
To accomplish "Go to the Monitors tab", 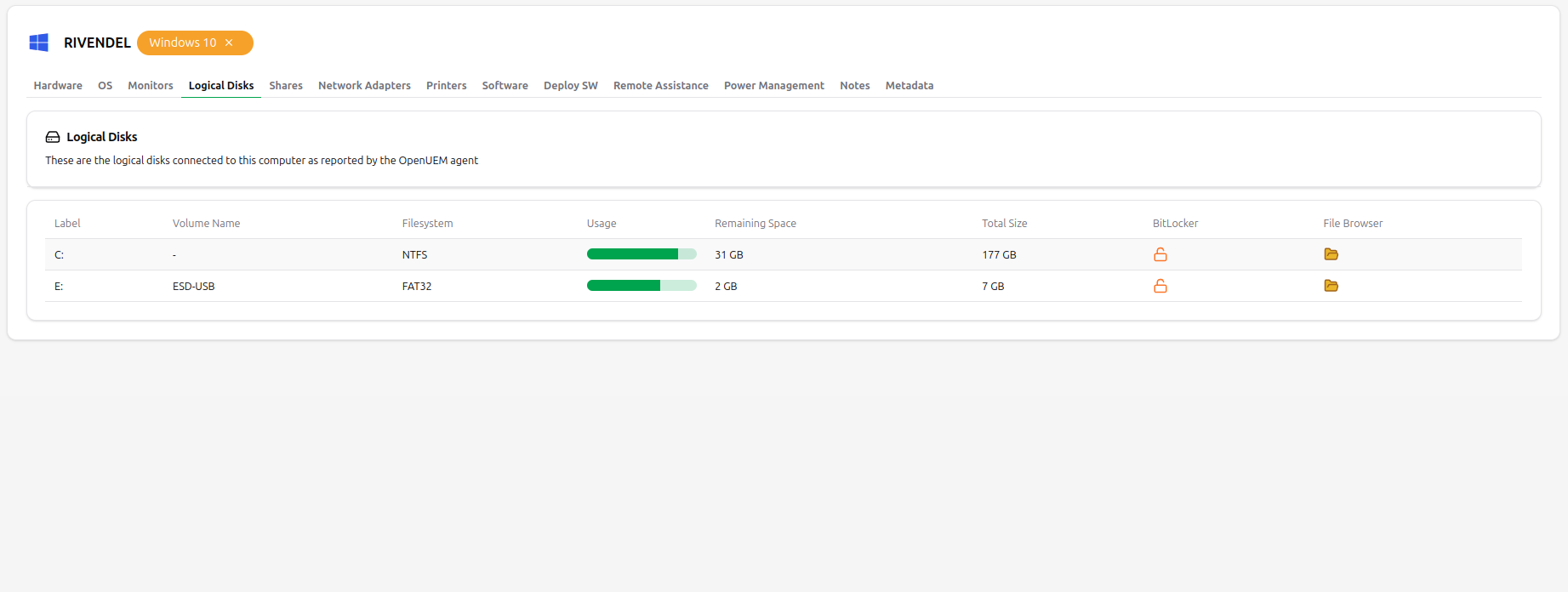I will (x=151, y=86).
